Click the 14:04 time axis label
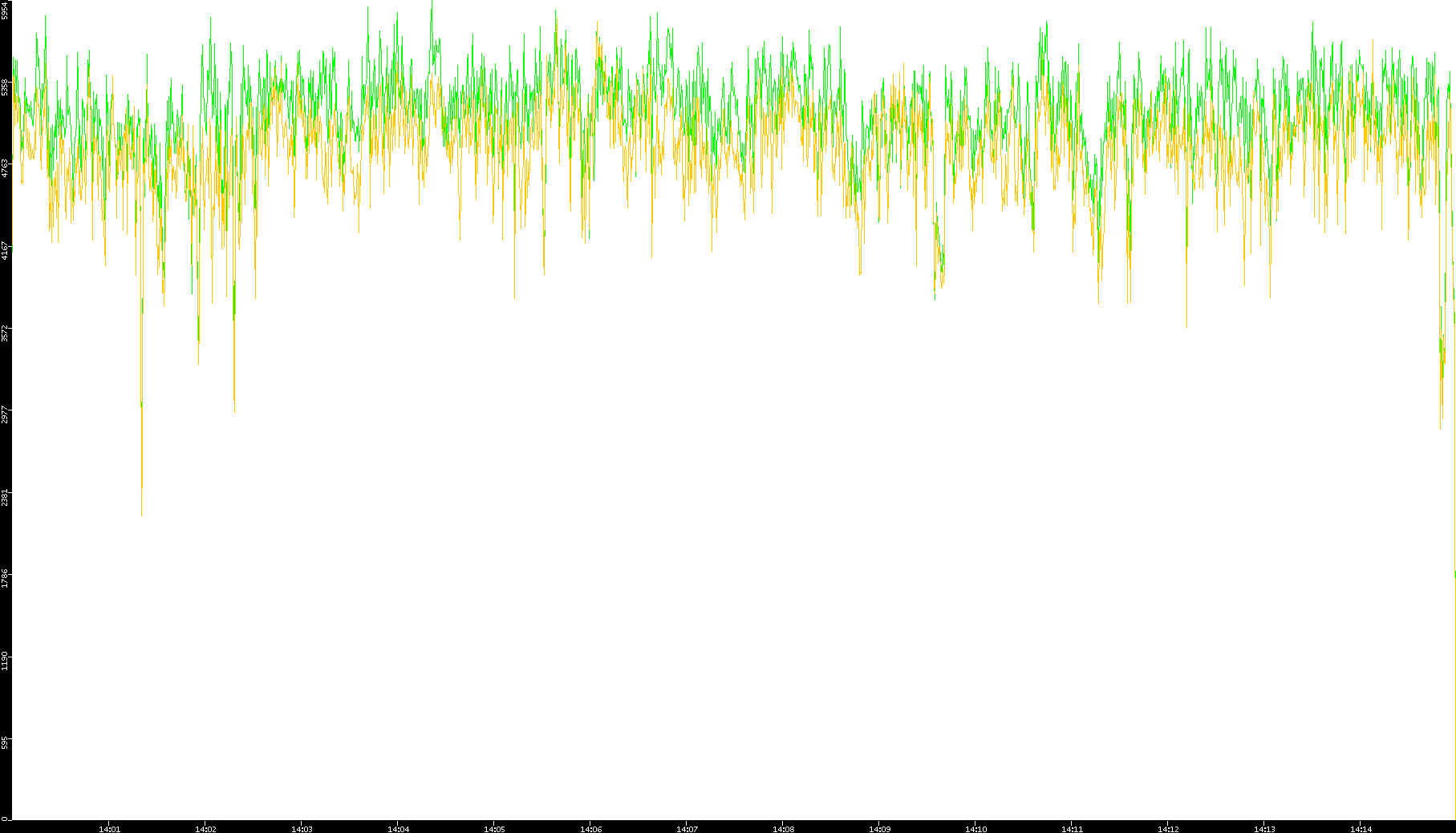 click(398, 829)
